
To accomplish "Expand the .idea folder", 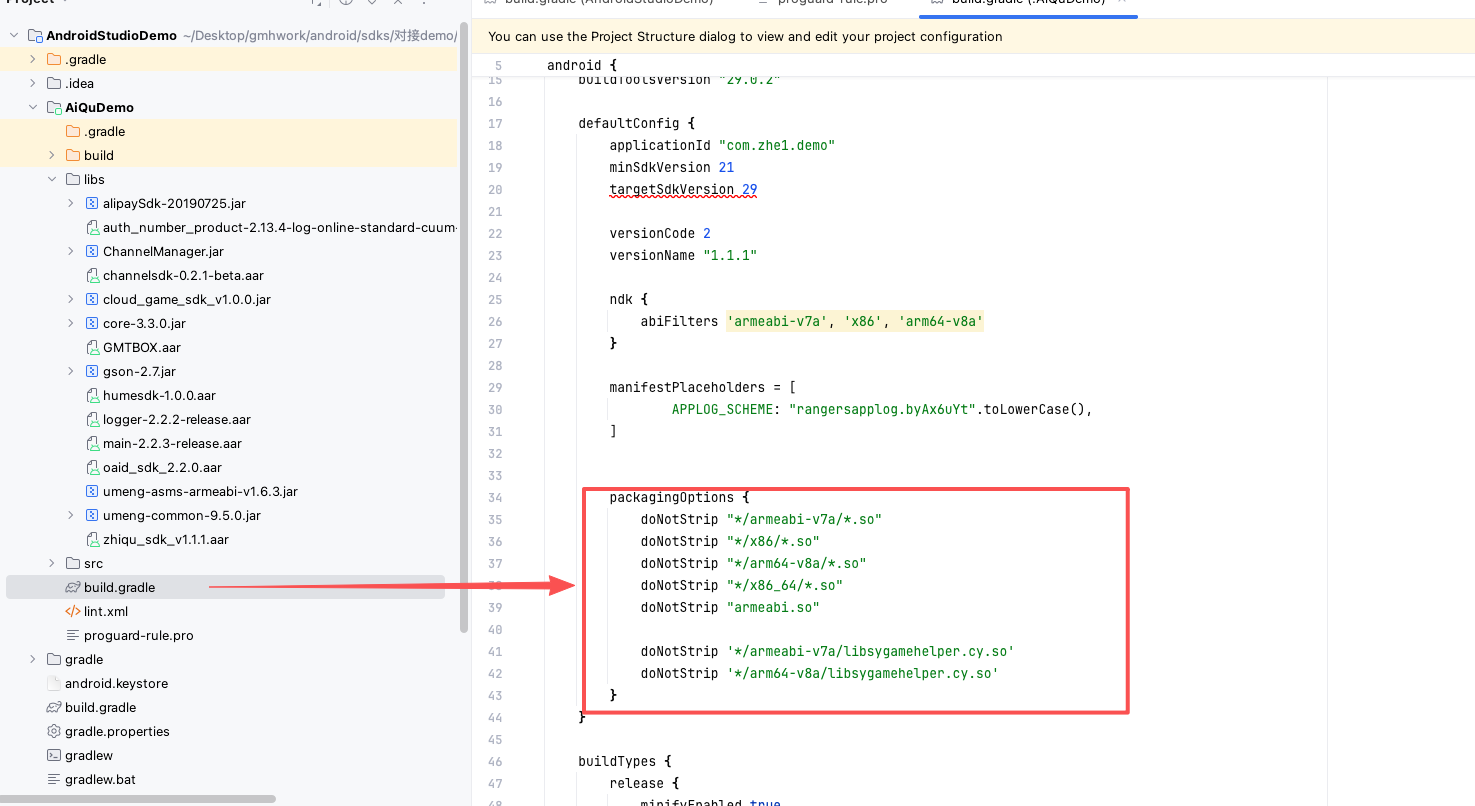I will 33,83.
